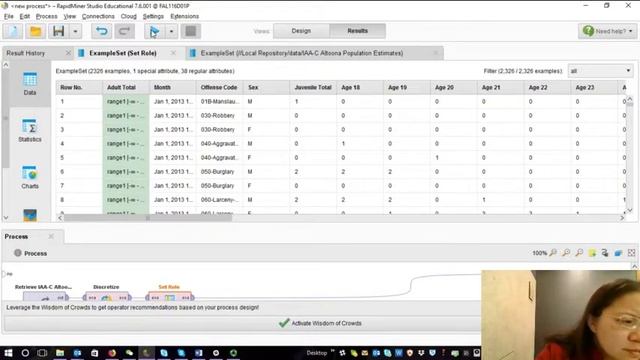This screenshot has height=360, width=640.
Task: Select the 060-Larceny cell in row 8
Action: (x=220, y=200)
